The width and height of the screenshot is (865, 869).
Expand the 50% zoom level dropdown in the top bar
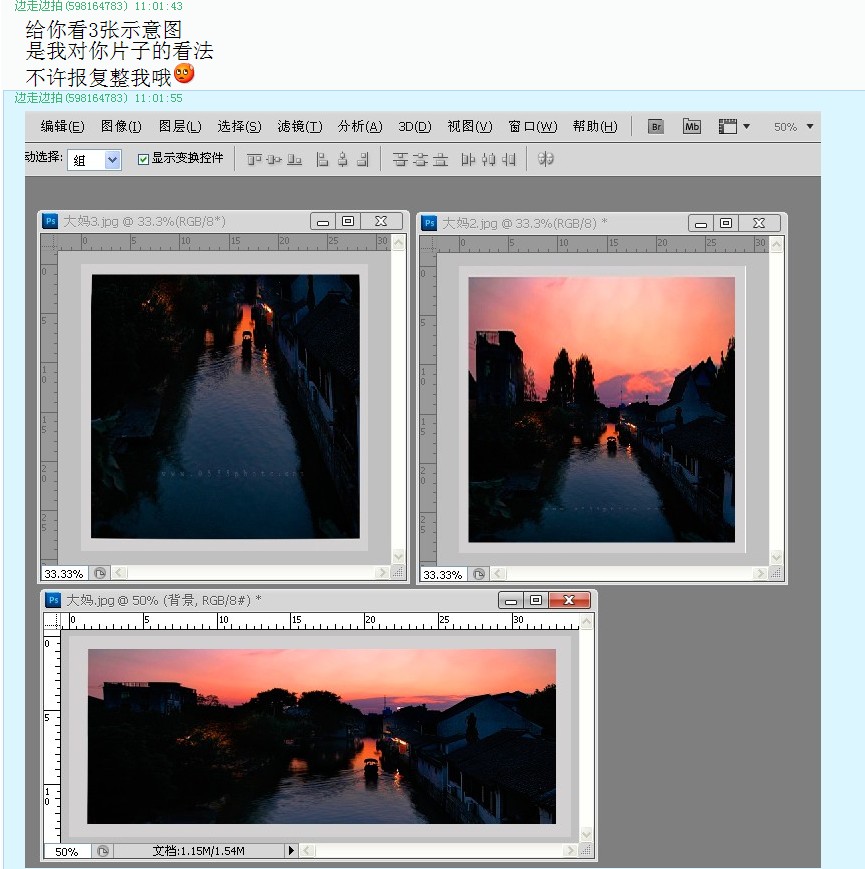coord(809,127)
